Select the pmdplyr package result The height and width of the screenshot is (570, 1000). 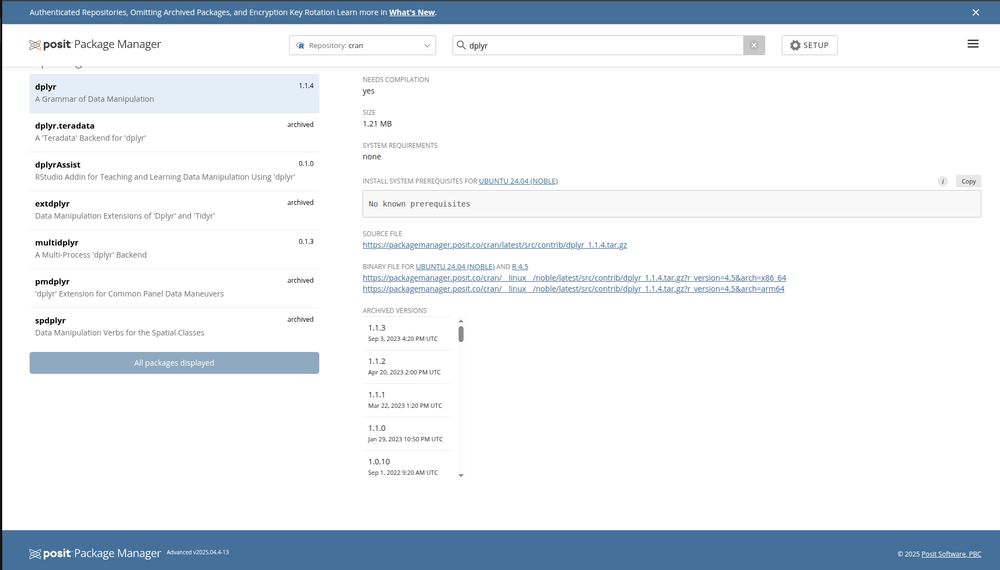(x=174, y=288)
